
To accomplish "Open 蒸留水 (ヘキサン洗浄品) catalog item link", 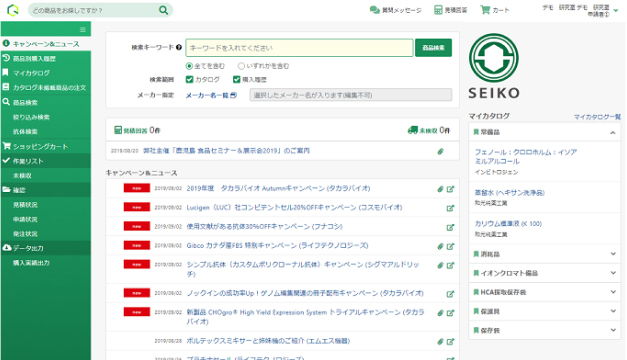I will [509, 192].
